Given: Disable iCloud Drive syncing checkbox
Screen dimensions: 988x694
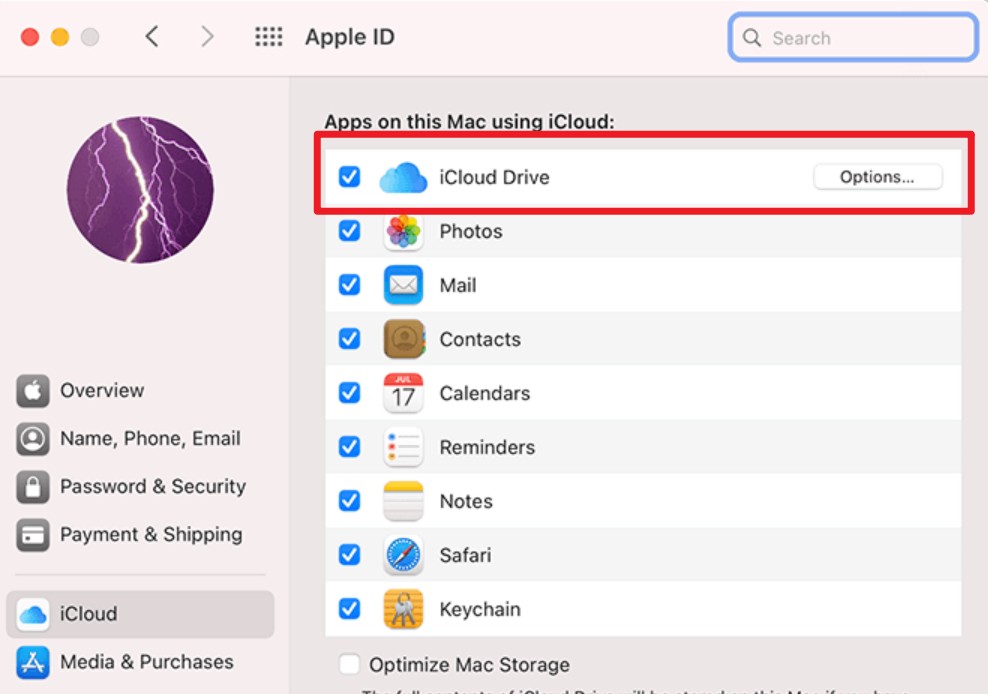Looking at the screenshot, I should [349, 177].
